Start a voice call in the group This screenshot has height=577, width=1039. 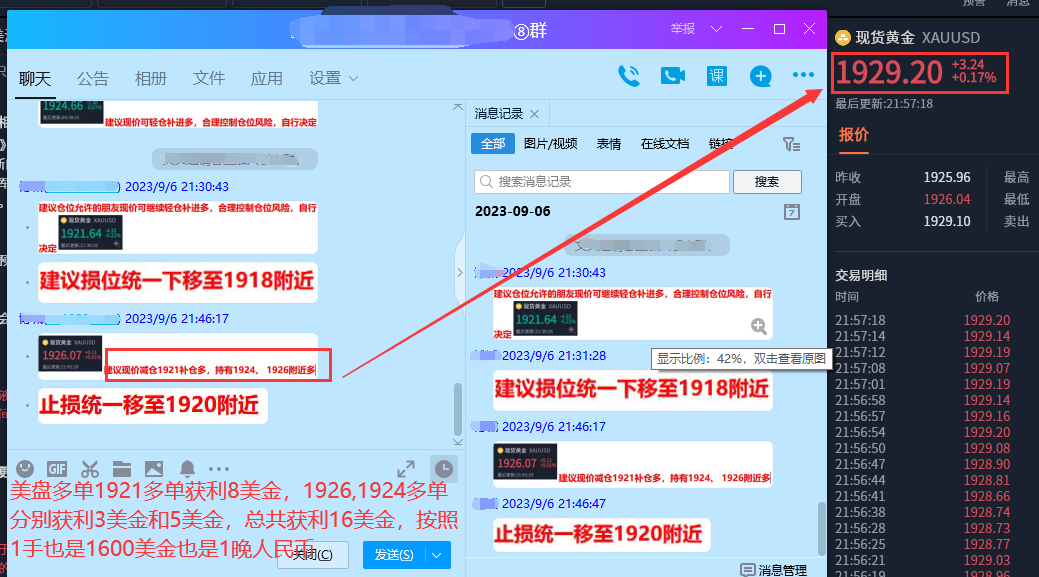click(x=629, y=76)
